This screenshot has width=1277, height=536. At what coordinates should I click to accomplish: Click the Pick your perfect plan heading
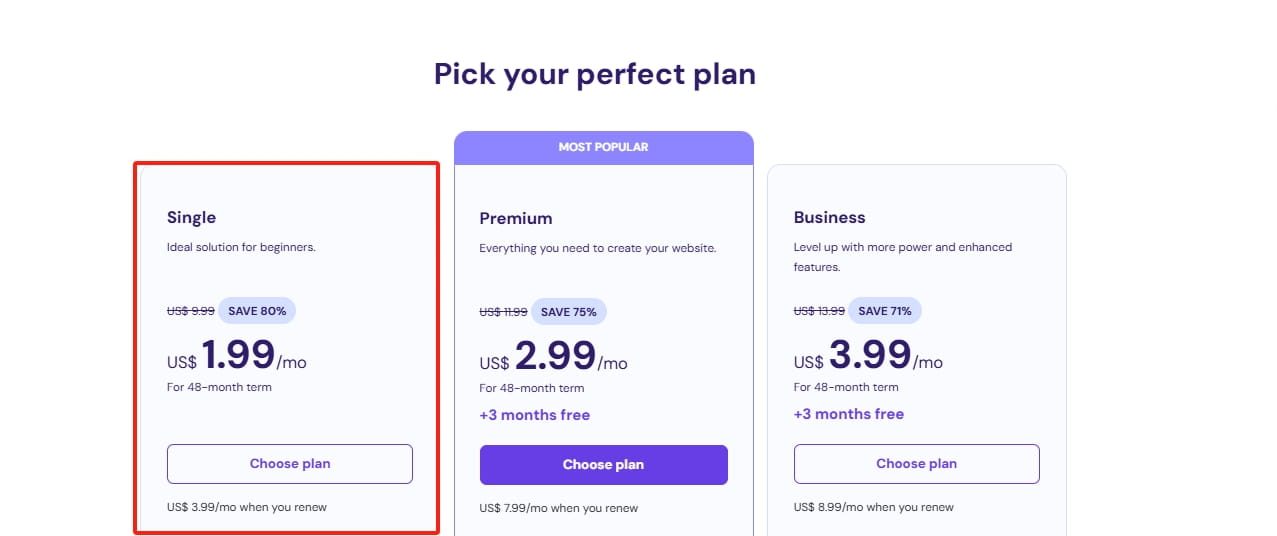tap(595, 74)
